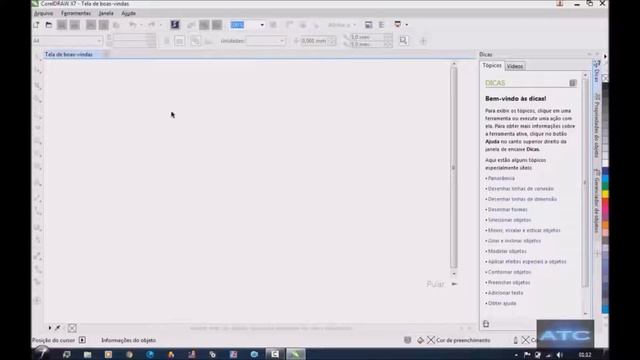Open the Welcome screen toolbar icon
The height and width of the screenshot is (360, 640).
point(369,25)
